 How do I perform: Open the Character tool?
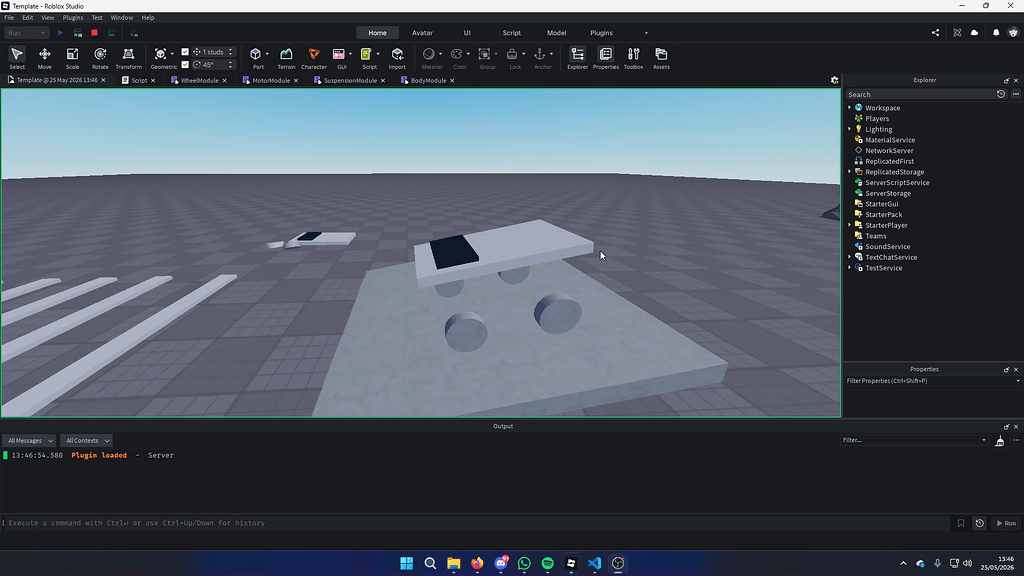[x=313, y=58]
